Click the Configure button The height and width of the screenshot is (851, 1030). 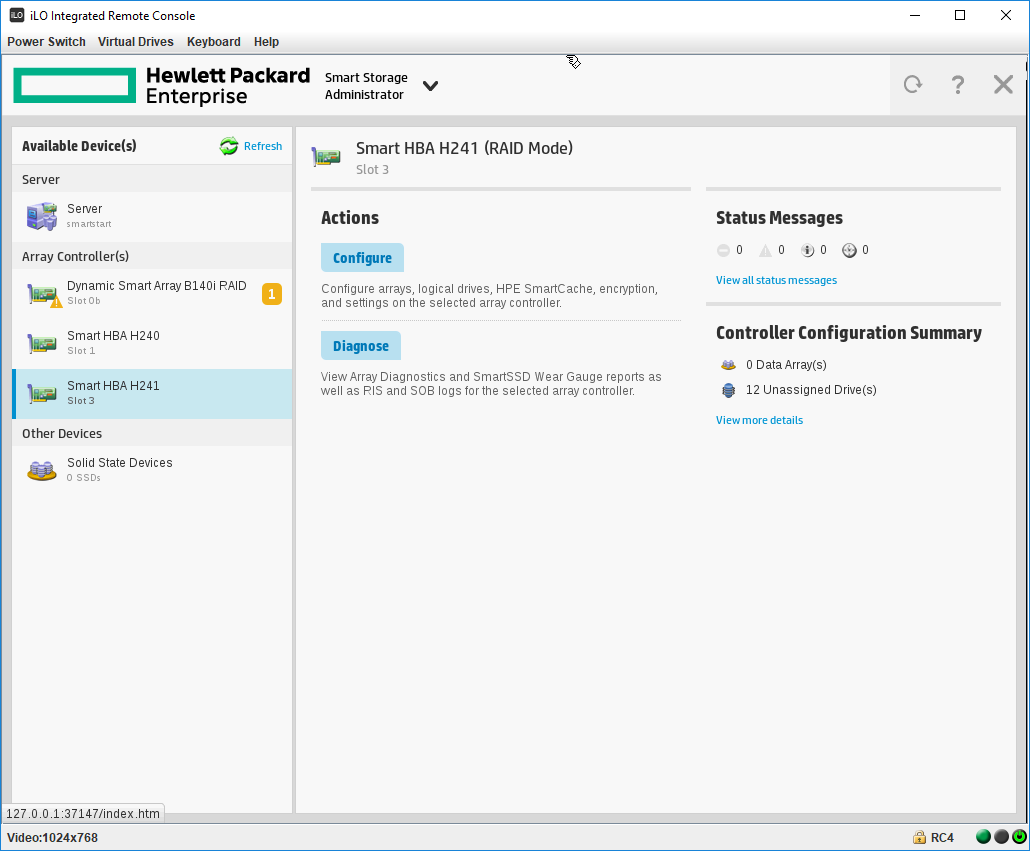[x=362, y=258]
